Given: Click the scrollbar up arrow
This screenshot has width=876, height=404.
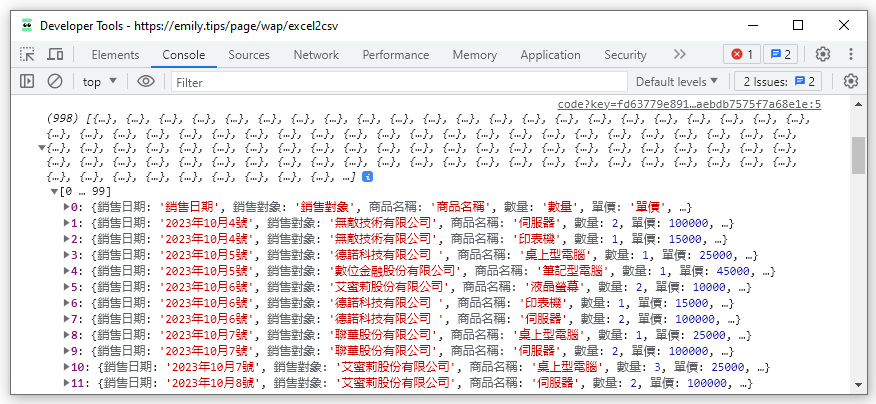Looking at the screenshot, I should click(x=858, y=104).
